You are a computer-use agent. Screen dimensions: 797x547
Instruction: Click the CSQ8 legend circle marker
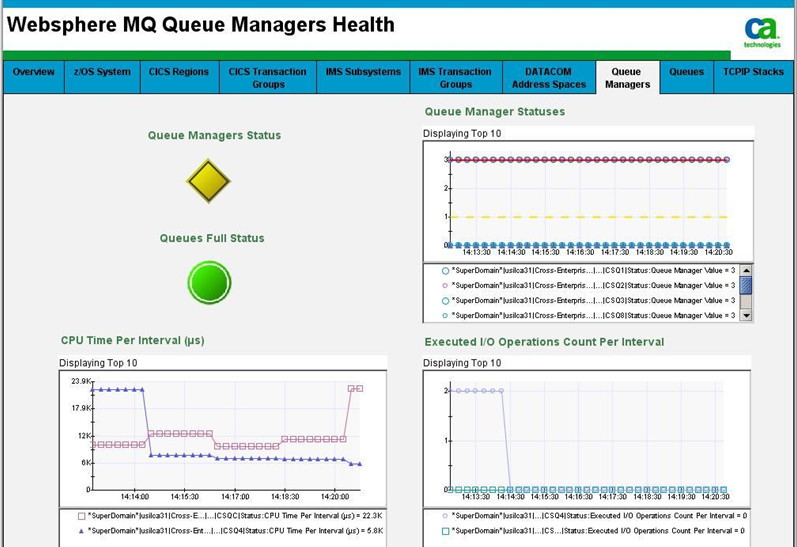445,316
